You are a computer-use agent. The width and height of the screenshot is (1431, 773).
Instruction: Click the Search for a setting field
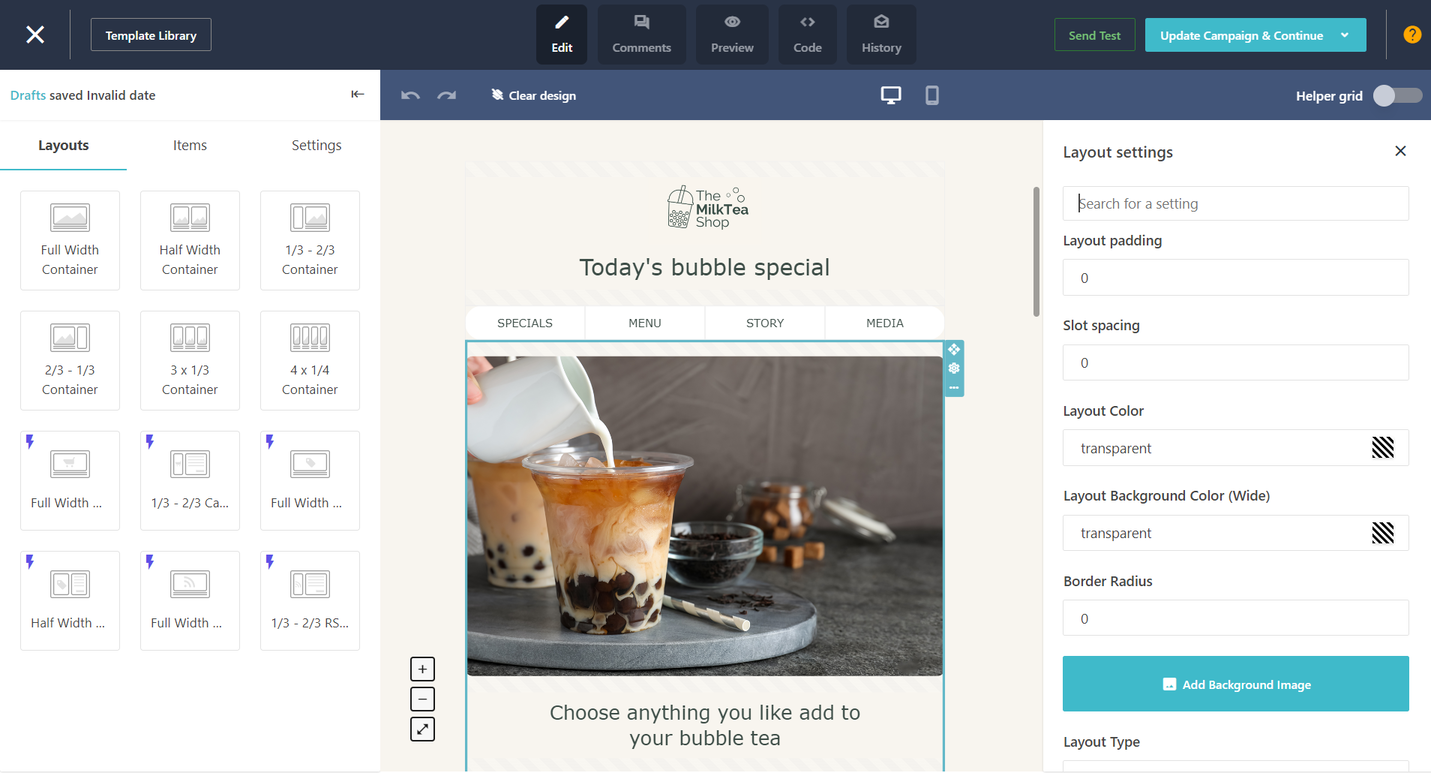tap(1235, 203)
